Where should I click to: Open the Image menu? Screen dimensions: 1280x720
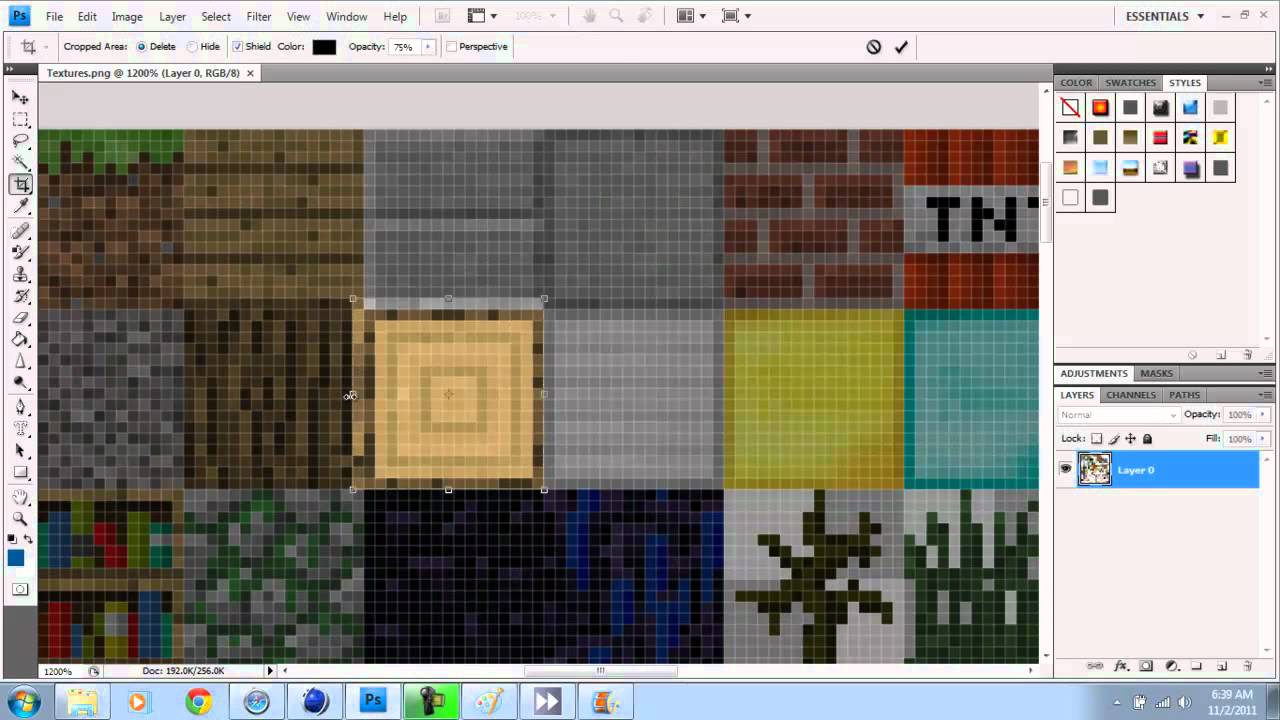click(x=127, y=17)
